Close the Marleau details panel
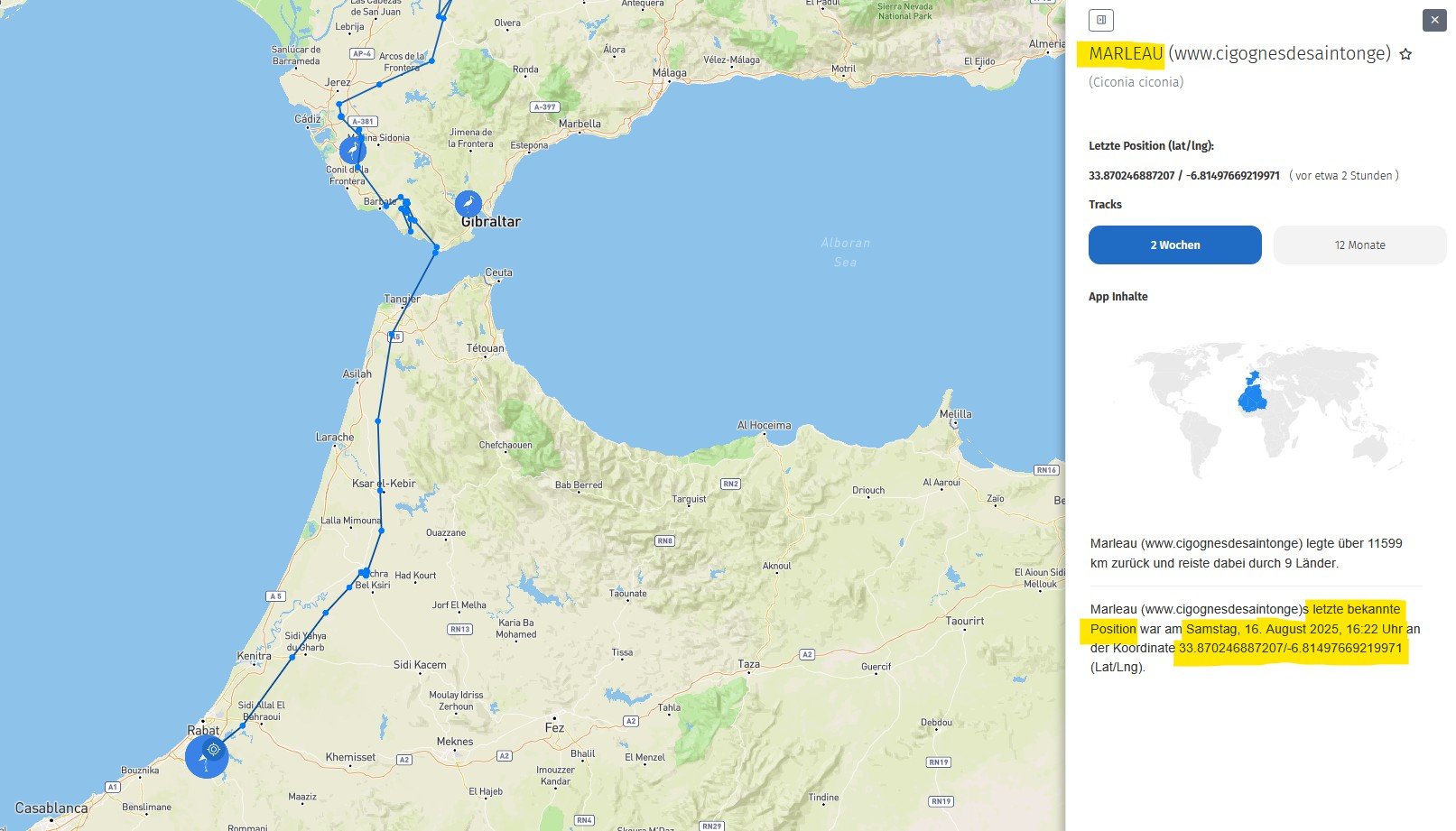 [x=1434, y=20]
